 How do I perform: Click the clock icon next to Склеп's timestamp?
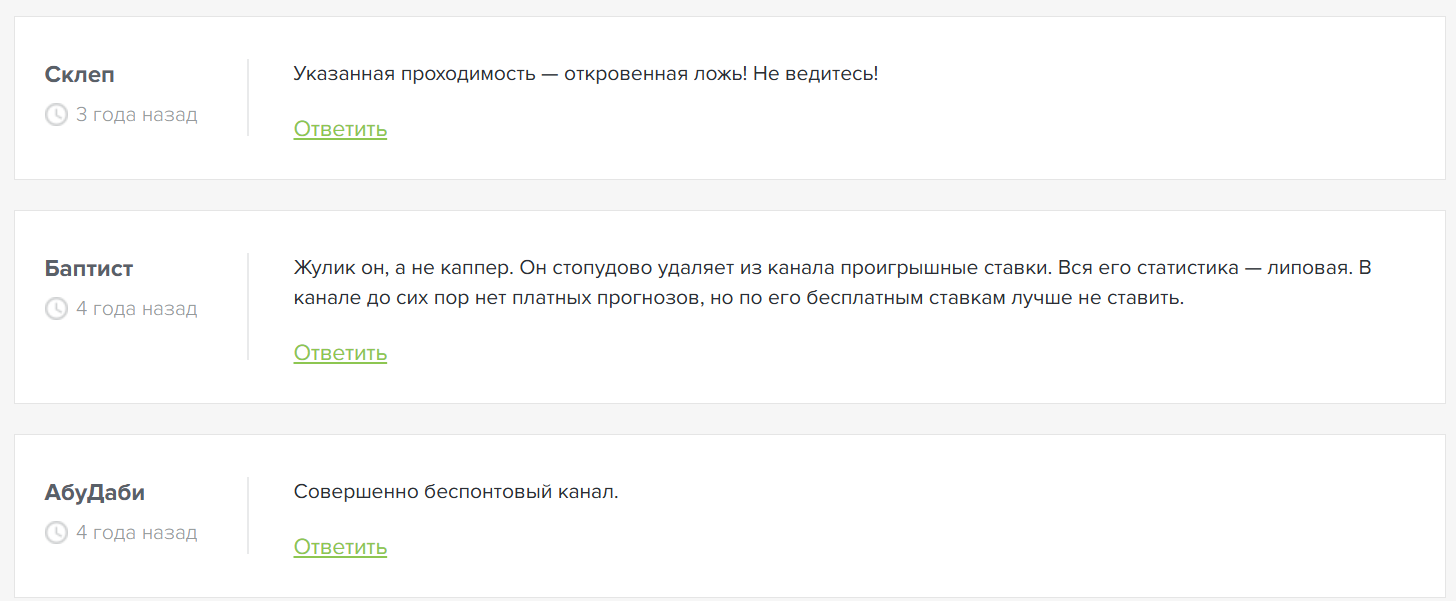click(x=55, y=114)
